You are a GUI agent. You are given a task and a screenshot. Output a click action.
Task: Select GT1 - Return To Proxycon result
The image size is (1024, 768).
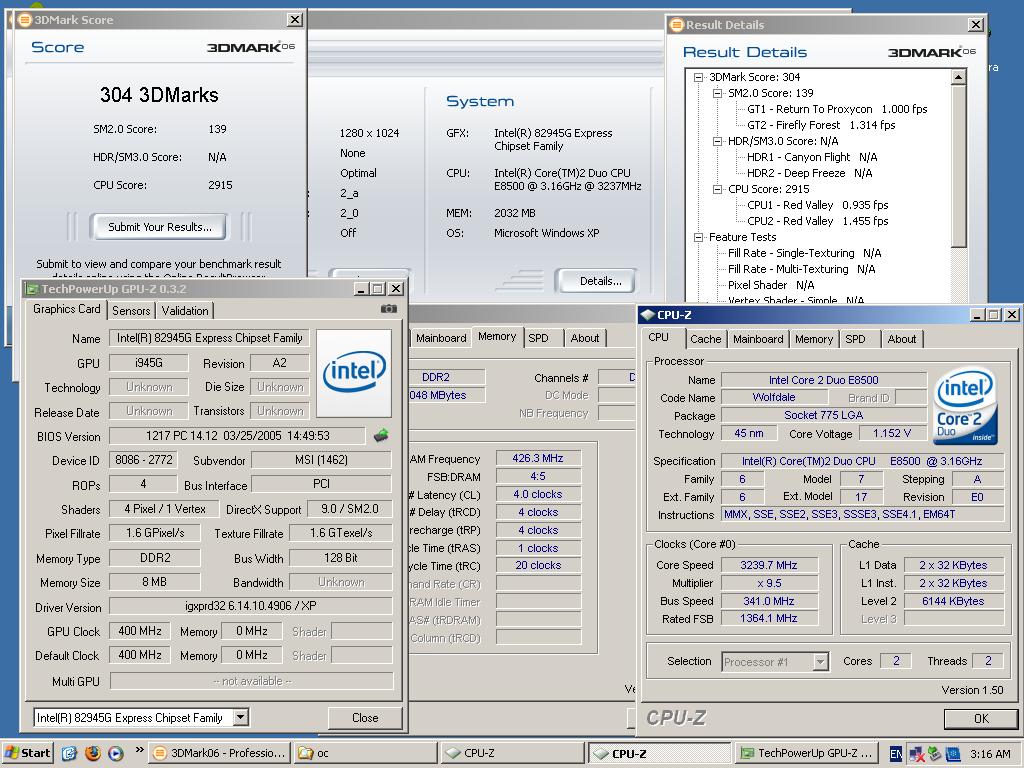tap(837, 109)
